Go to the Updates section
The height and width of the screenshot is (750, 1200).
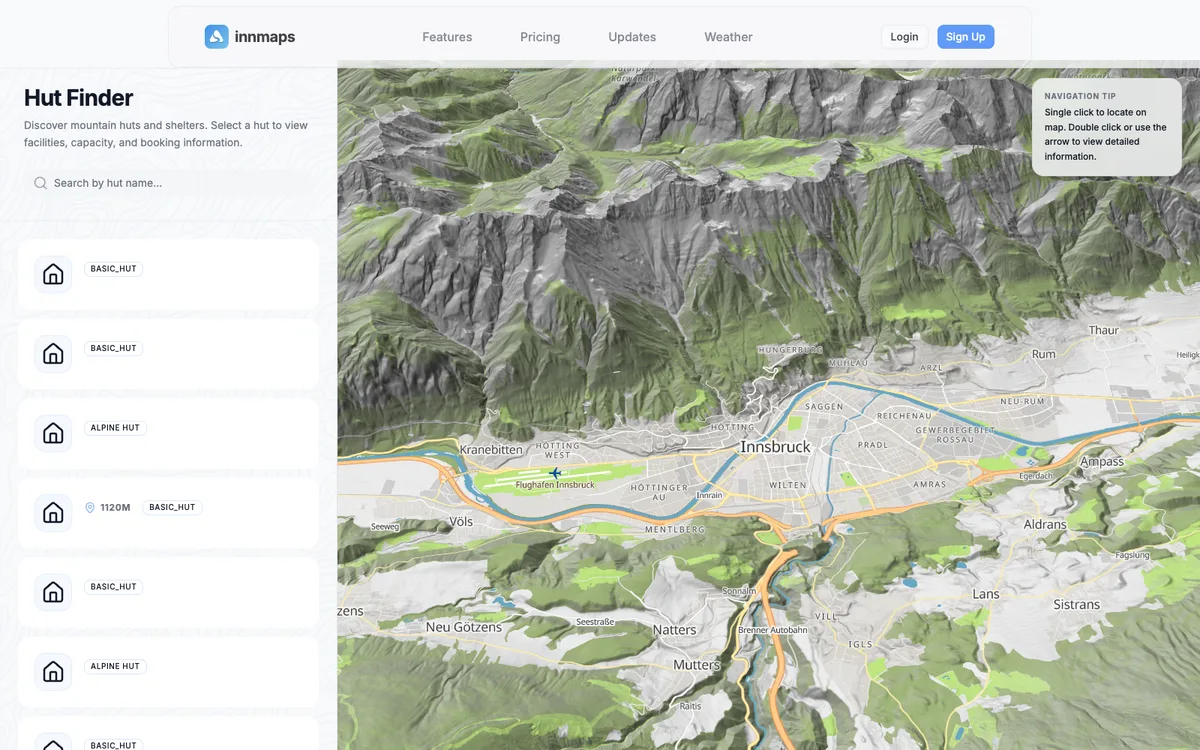pos(632,37)
